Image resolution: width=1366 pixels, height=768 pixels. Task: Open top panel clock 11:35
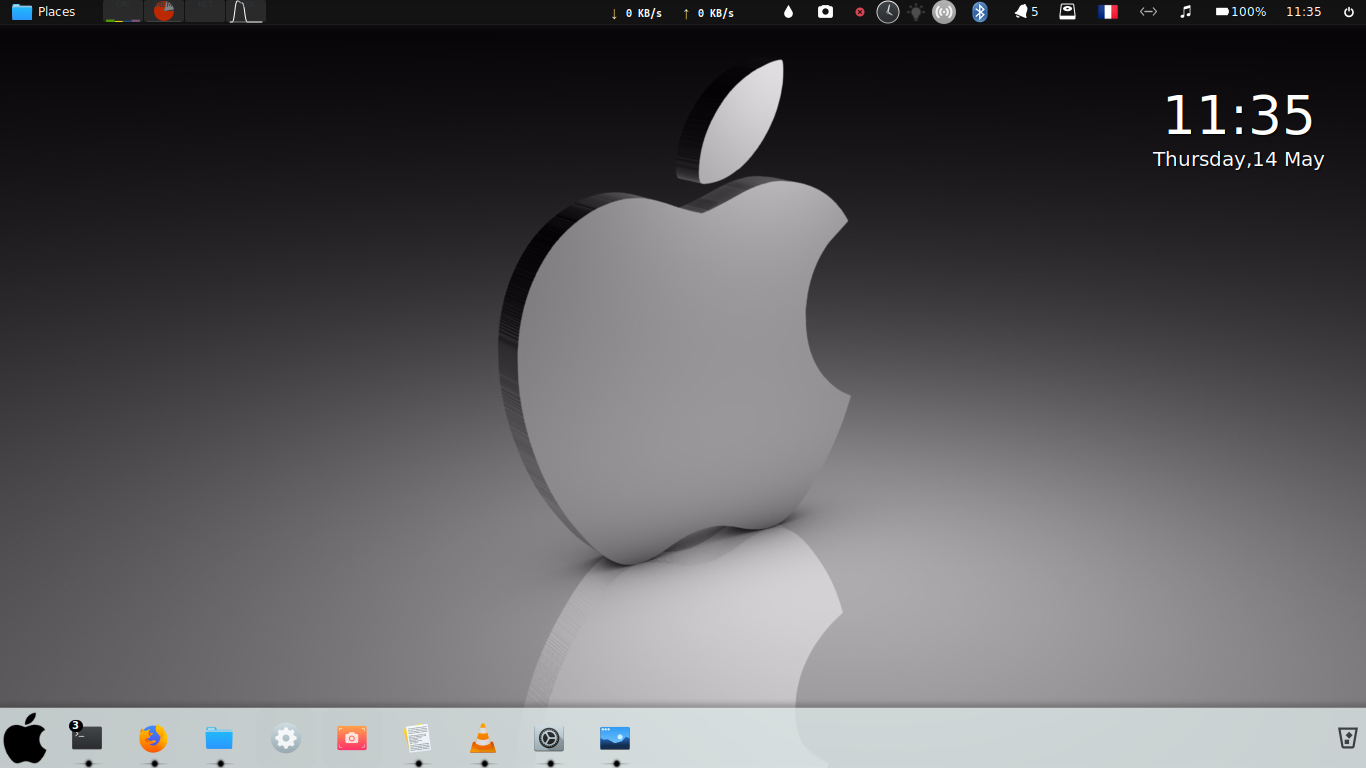pos(1304,12)
